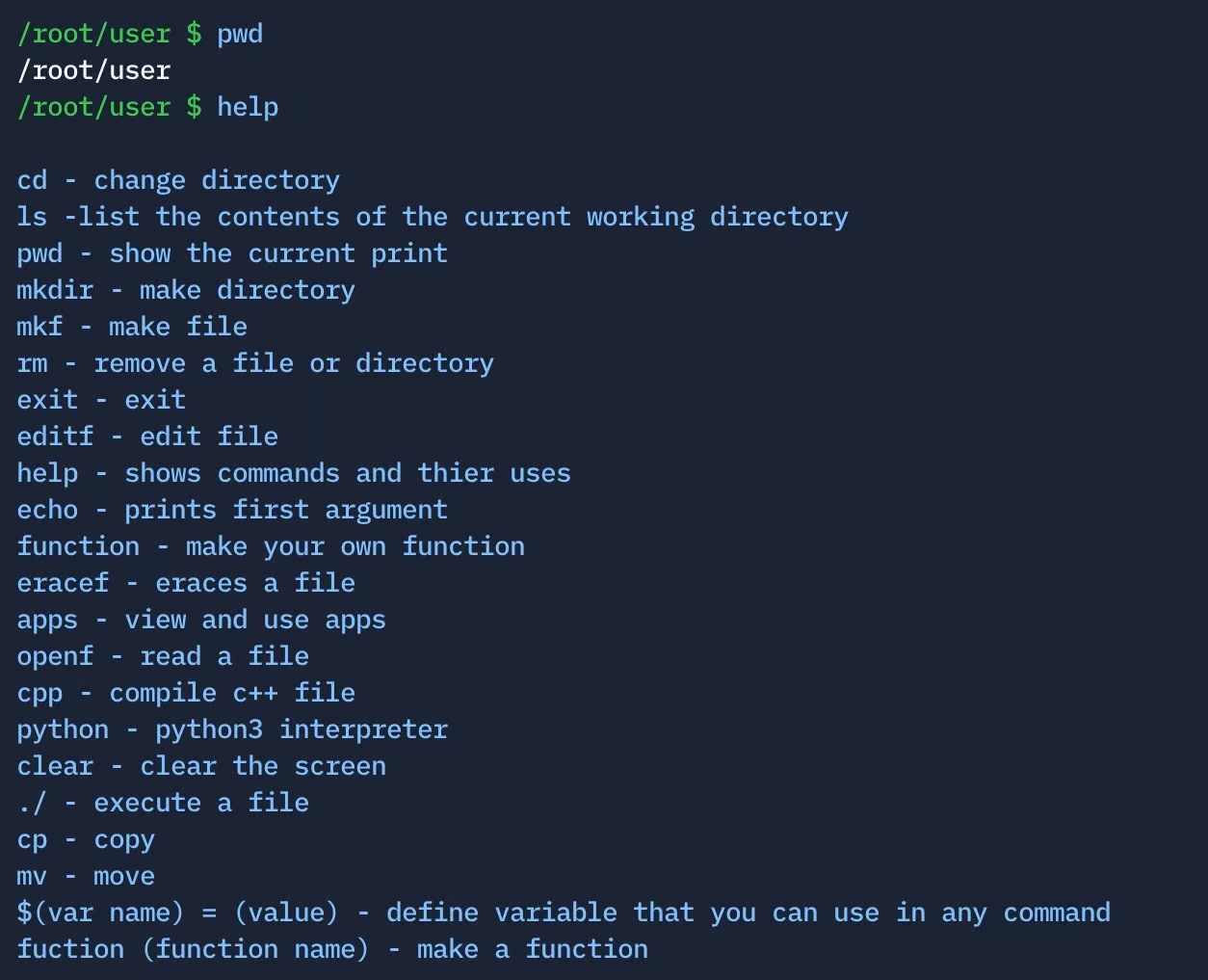Click the 'mkf - make file' entry
The width and height of the screenshot is (1208, 980).
click(132, 327)
